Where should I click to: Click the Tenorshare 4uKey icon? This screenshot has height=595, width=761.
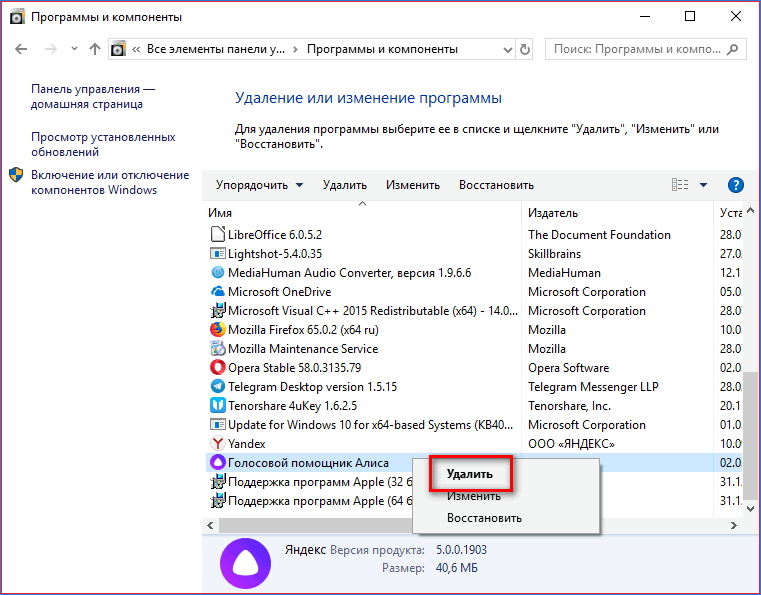click(x=218, y=405)
